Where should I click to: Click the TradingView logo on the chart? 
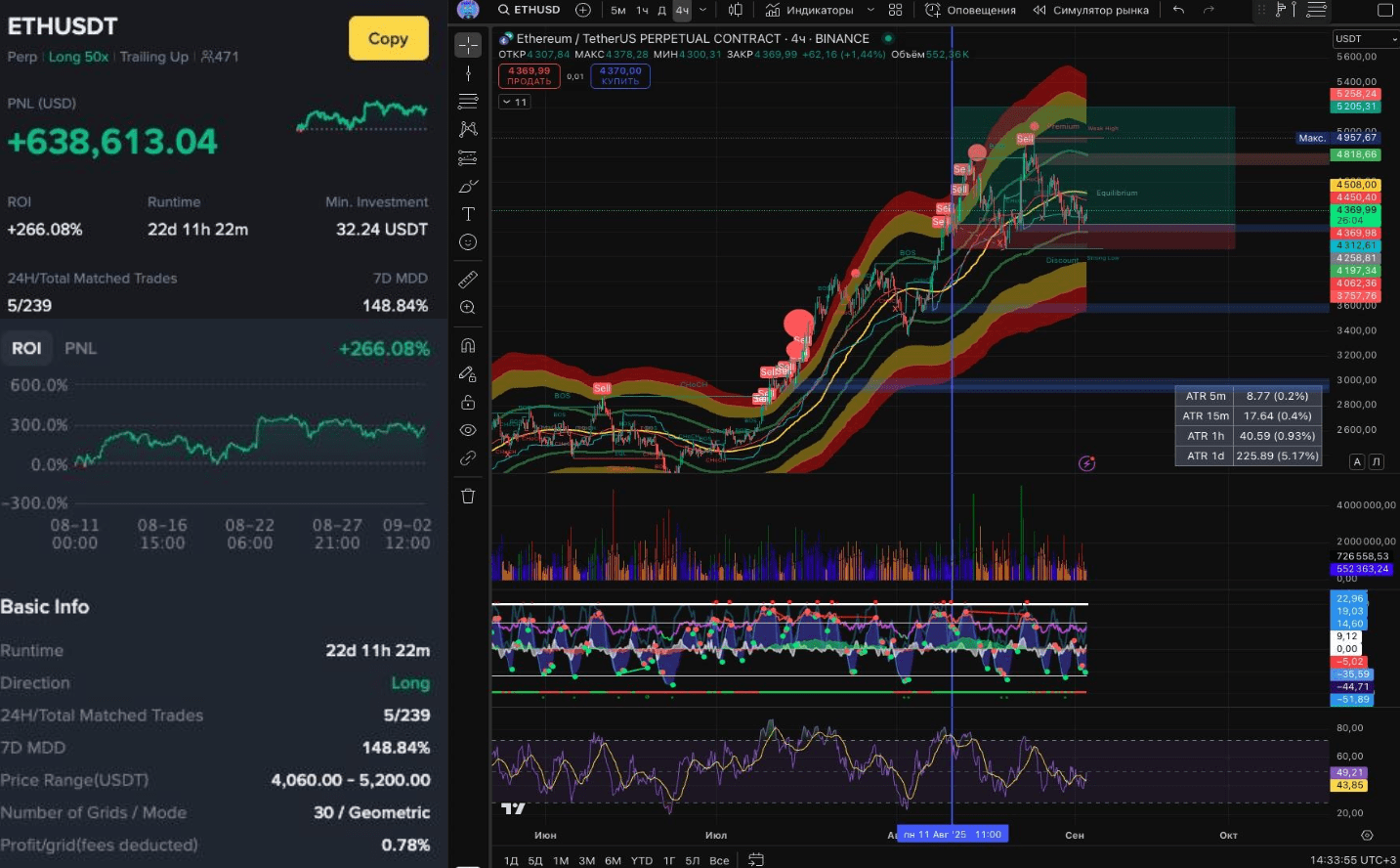(513, 808)
